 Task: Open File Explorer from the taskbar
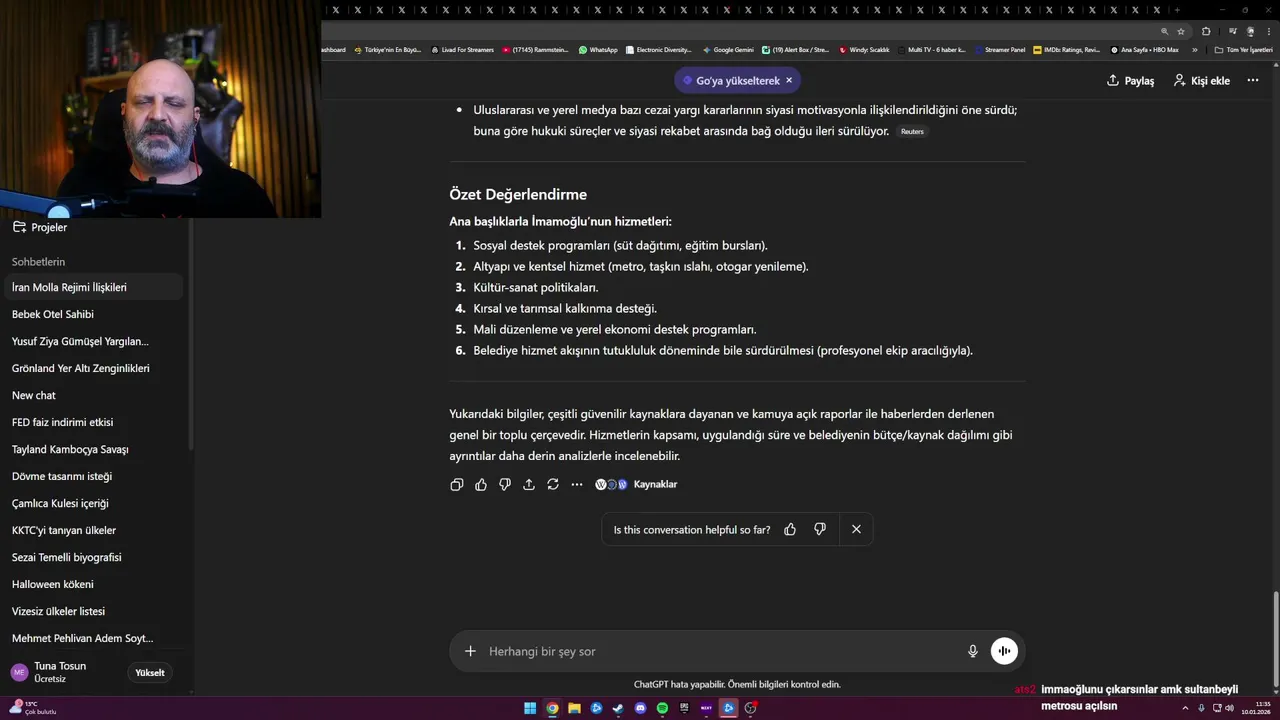pos(574,708)
